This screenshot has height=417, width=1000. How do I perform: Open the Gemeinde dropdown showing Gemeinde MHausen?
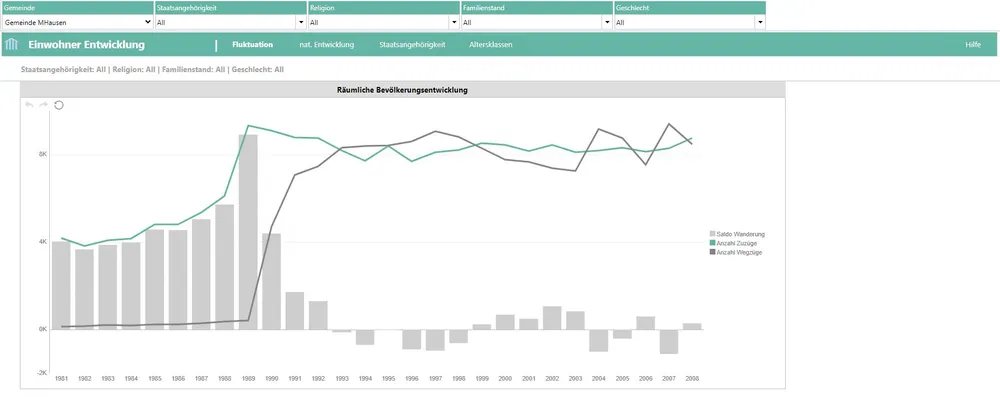coord(77,21)
